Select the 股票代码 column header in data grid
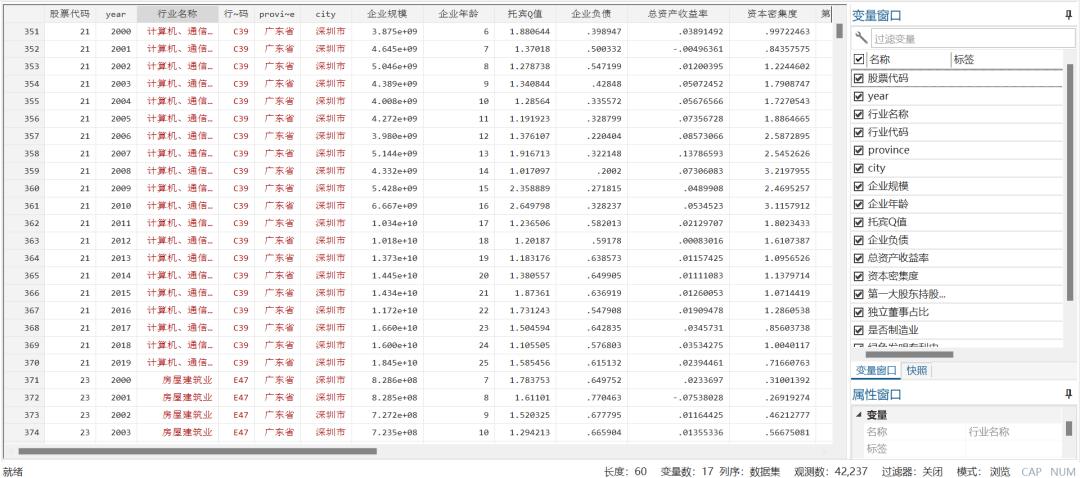Image resolution: width=1080 pixels, height=478 pixels. [70, 14]
